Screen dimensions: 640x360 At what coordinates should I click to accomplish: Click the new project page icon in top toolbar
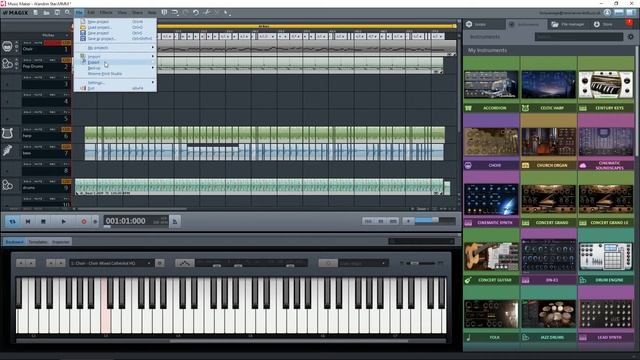pyautogui.click(x=36, y=13)
